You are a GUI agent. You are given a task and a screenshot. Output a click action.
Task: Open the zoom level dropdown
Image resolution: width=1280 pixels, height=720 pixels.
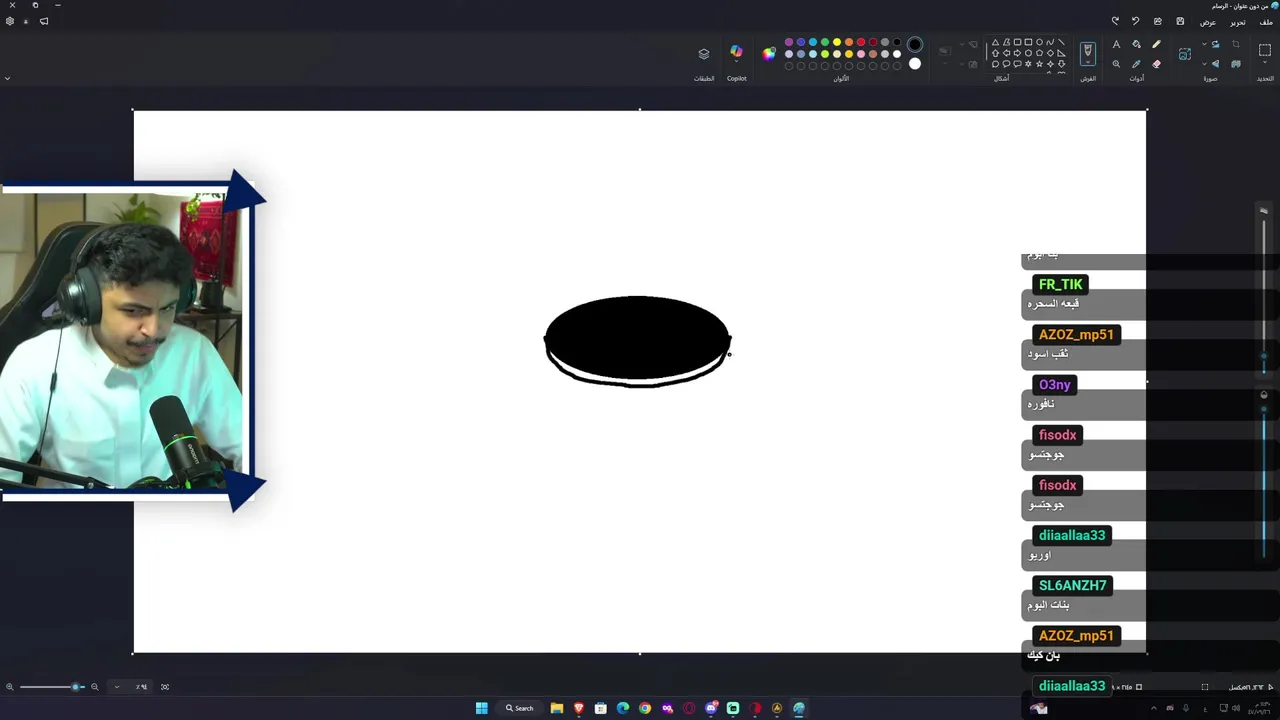pos(117,686)
